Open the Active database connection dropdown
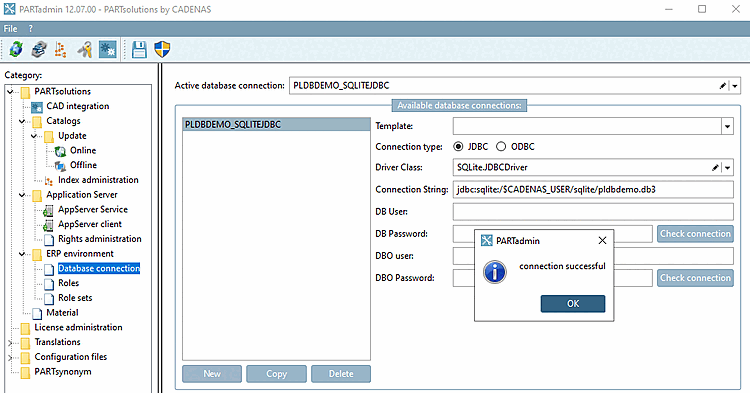This screenshot has height=393, width=750. [x=735, y=86]
